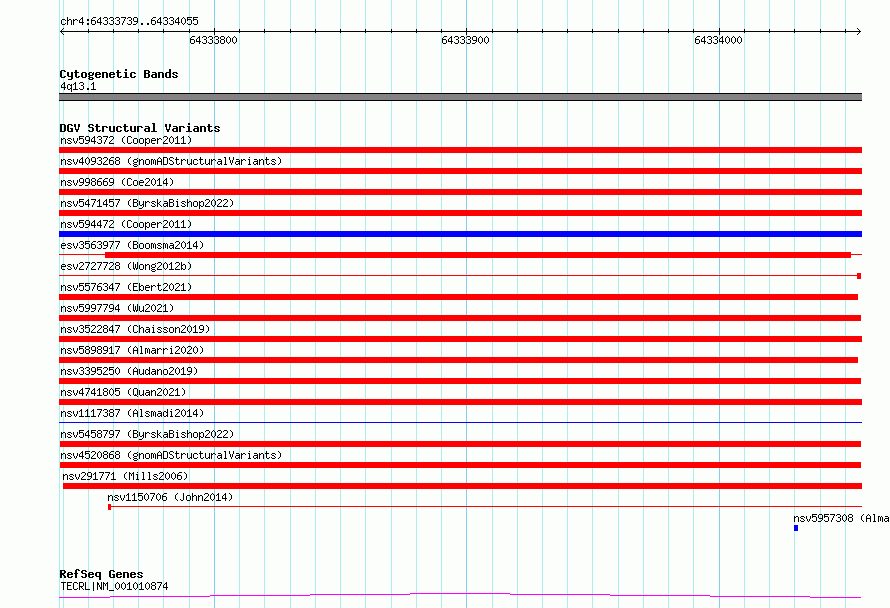890x608 pixels.
Task: Select the nsv4093268 gnomADStructuralVariants label
Action: tap(171, 161)
